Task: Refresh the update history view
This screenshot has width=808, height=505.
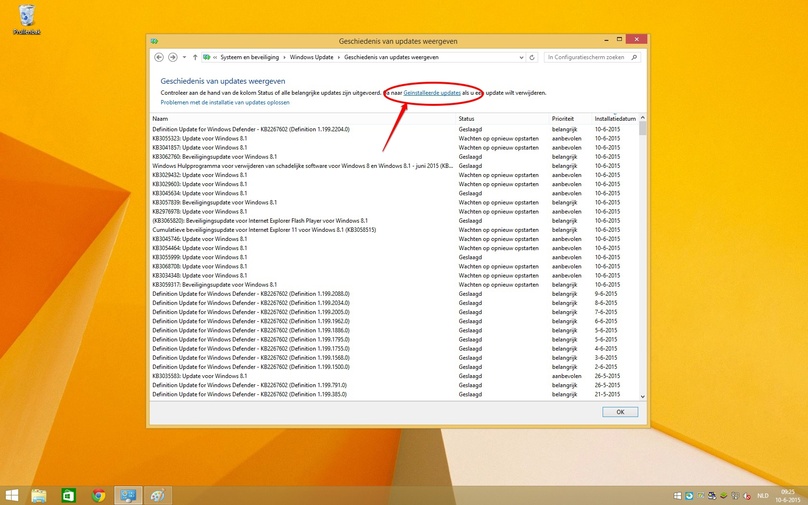Action: (532, 57)
